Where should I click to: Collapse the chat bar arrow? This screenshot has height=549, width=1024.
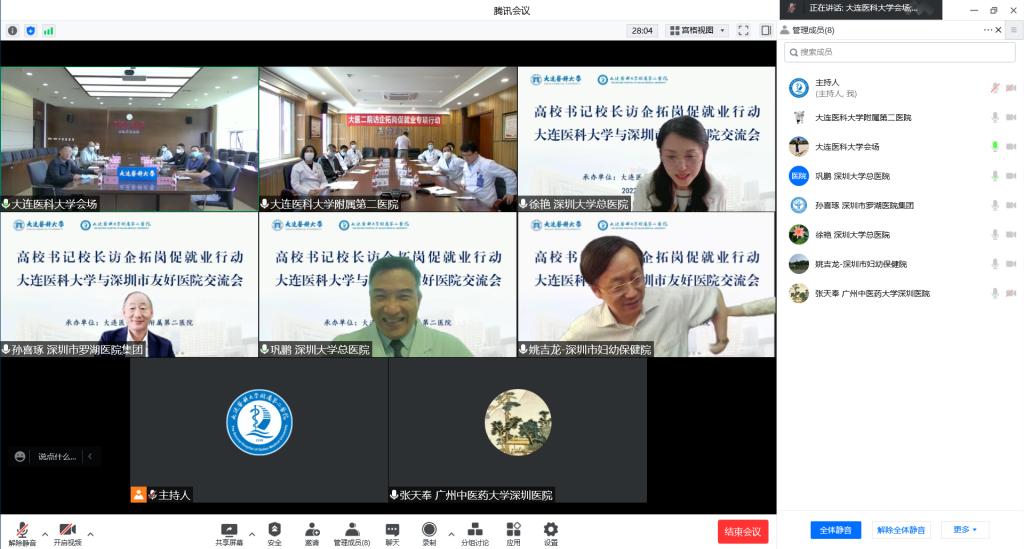(89, 456)
